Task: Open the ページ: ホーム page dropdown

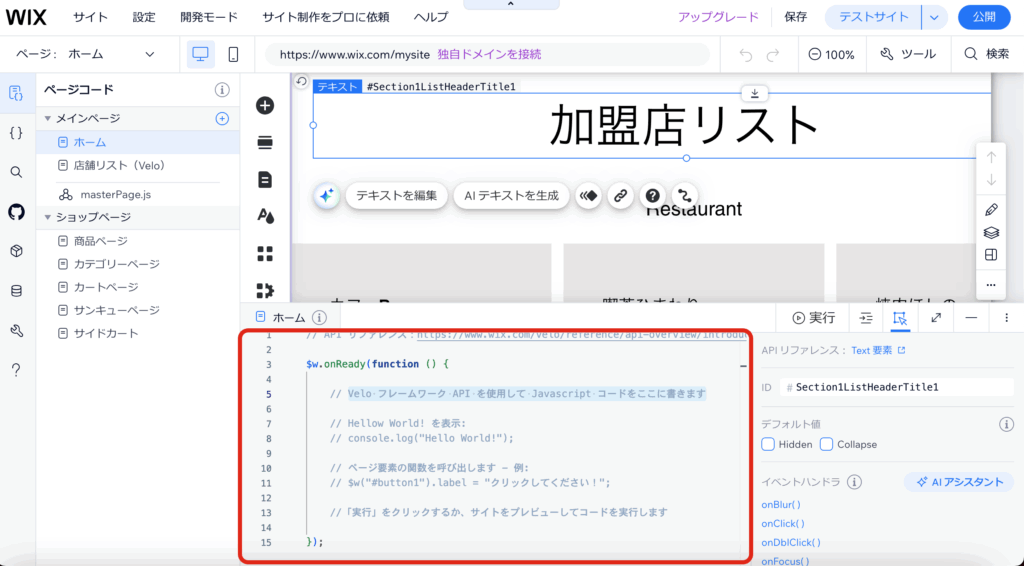Action: tap(85, 54)
